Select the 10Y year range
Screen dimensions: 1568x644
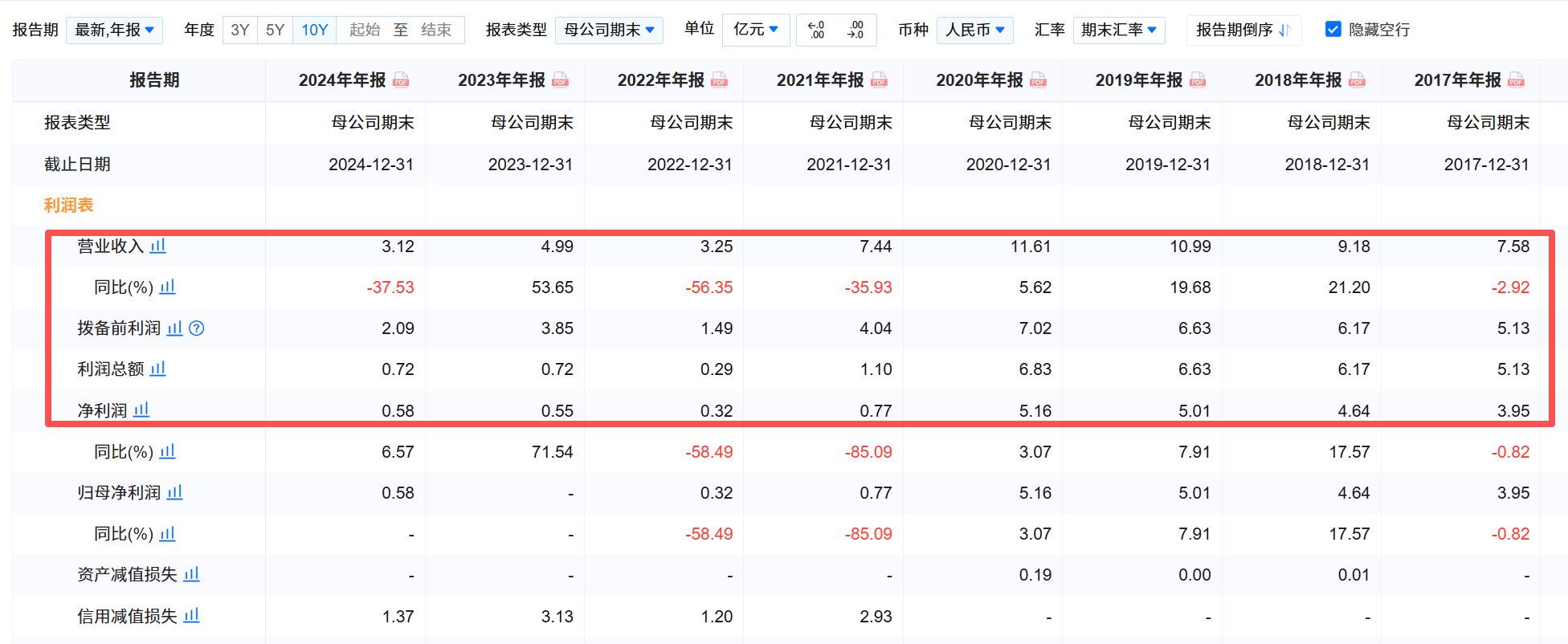pos(314,30)
